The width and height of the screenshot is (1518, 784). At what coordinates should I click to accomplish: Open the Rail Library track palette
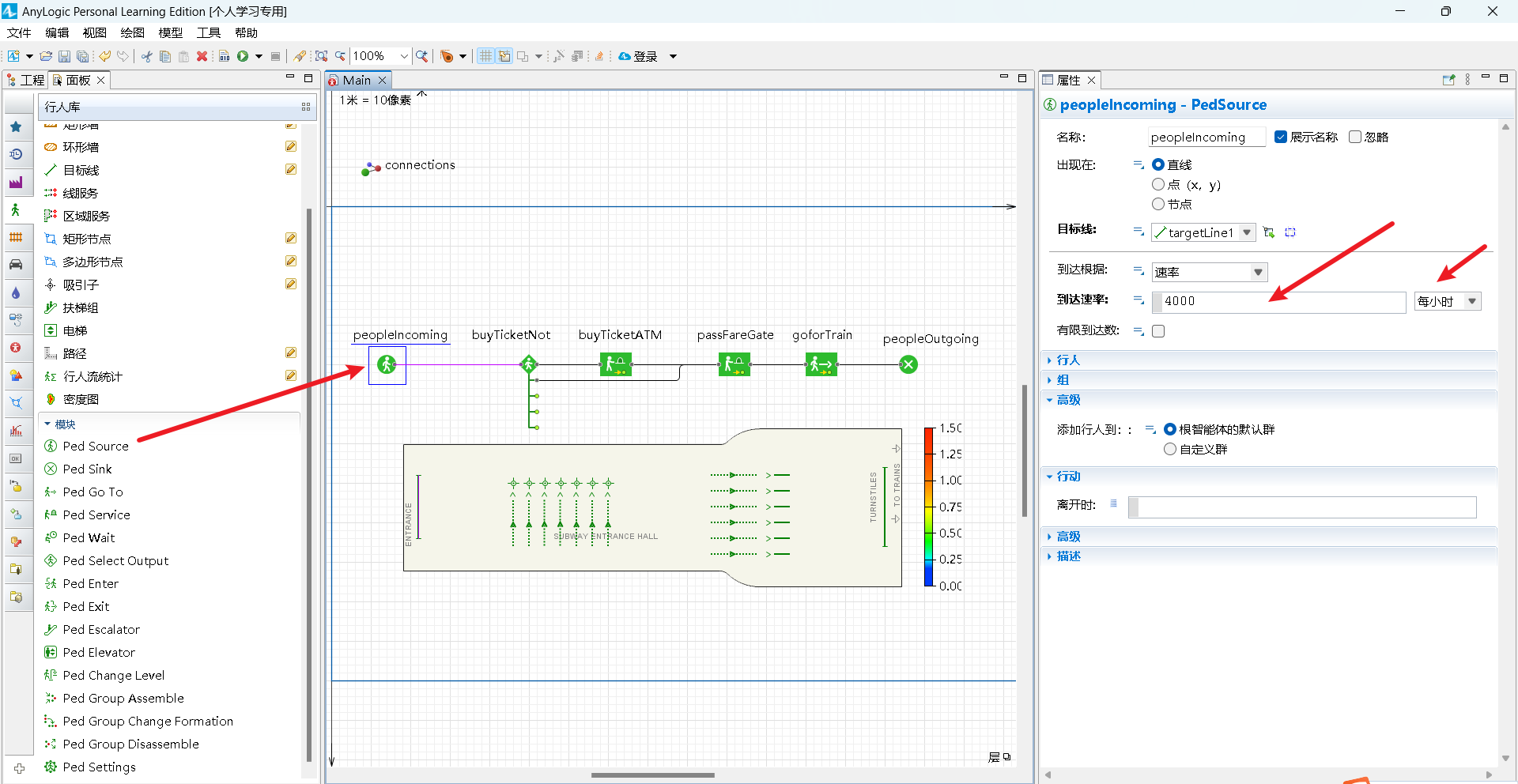pos(16,237)
